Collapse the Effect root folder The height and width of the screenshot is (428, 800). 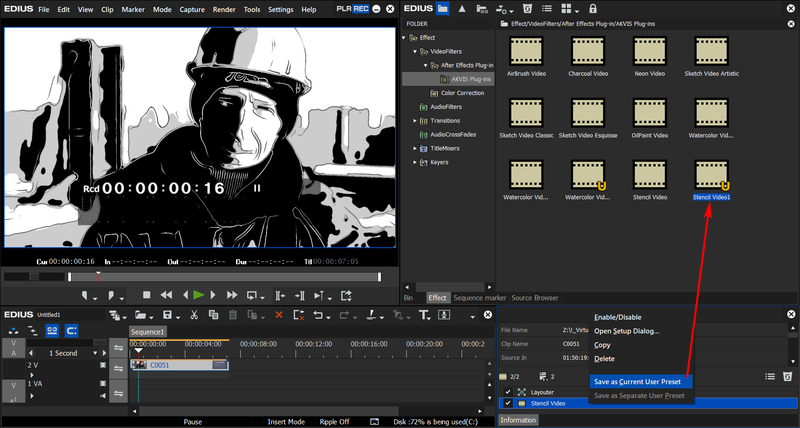pyautogui.click(x=404, y=38)
